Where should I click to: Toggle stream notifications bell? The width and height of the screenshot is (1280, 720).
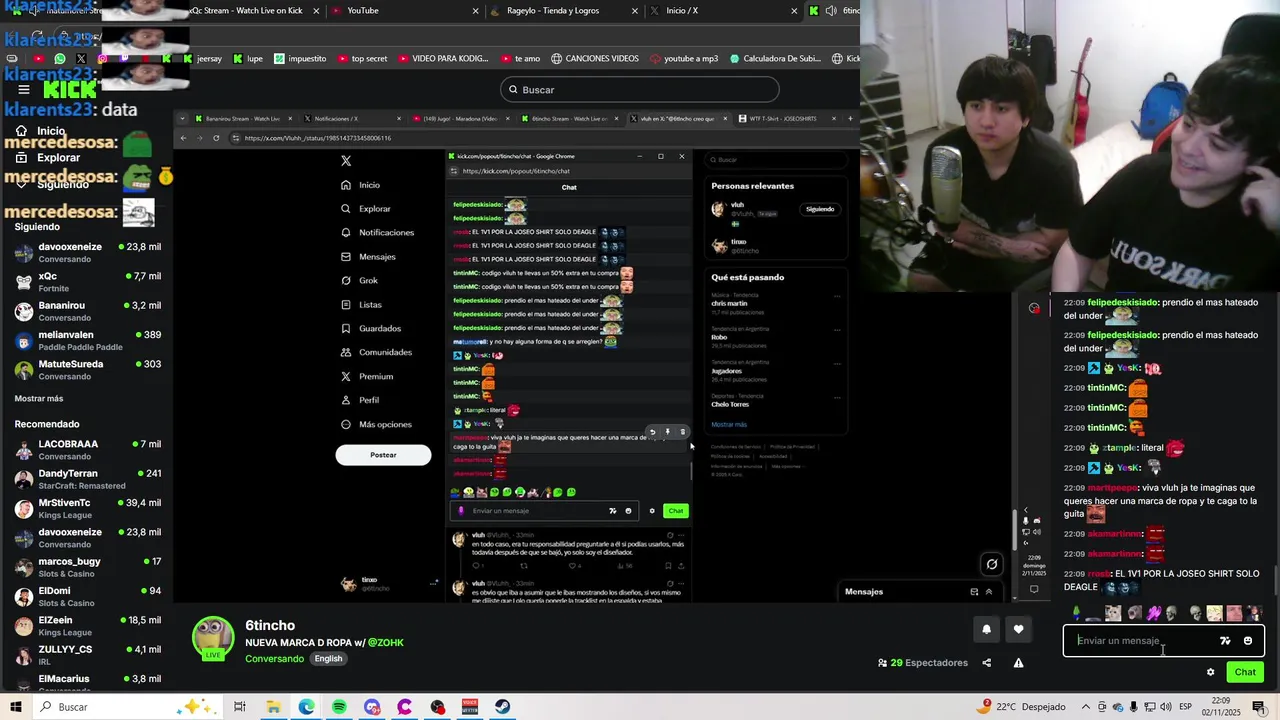pyautogui.click(x=986, y=629)
